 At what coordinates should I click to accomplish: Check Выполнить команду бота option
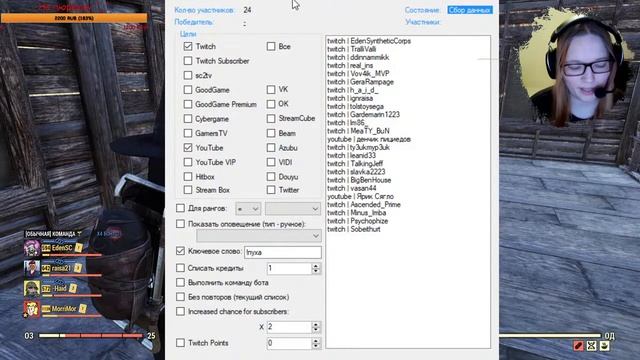click(180, 282)
